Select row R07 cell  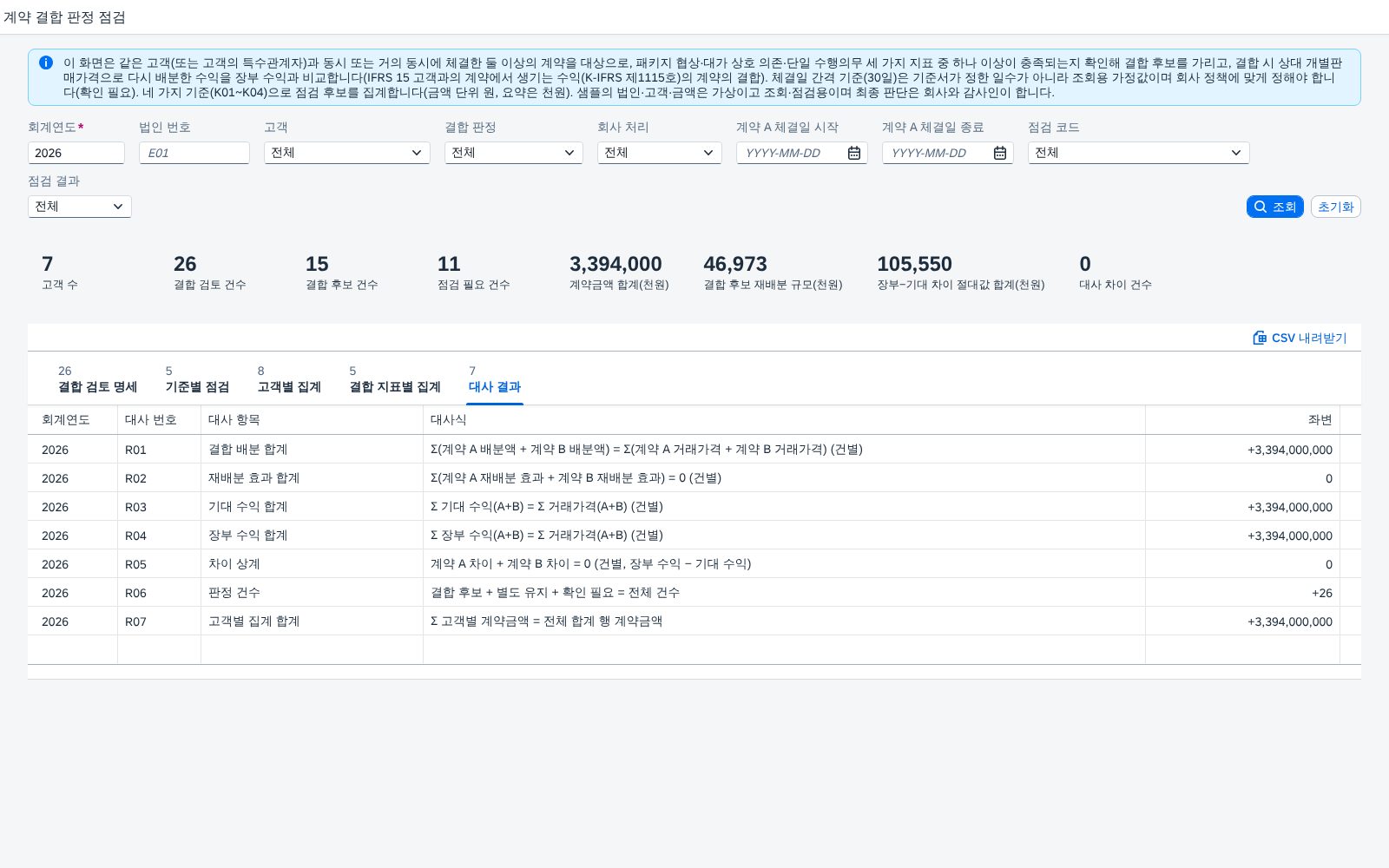click(159, 621)
